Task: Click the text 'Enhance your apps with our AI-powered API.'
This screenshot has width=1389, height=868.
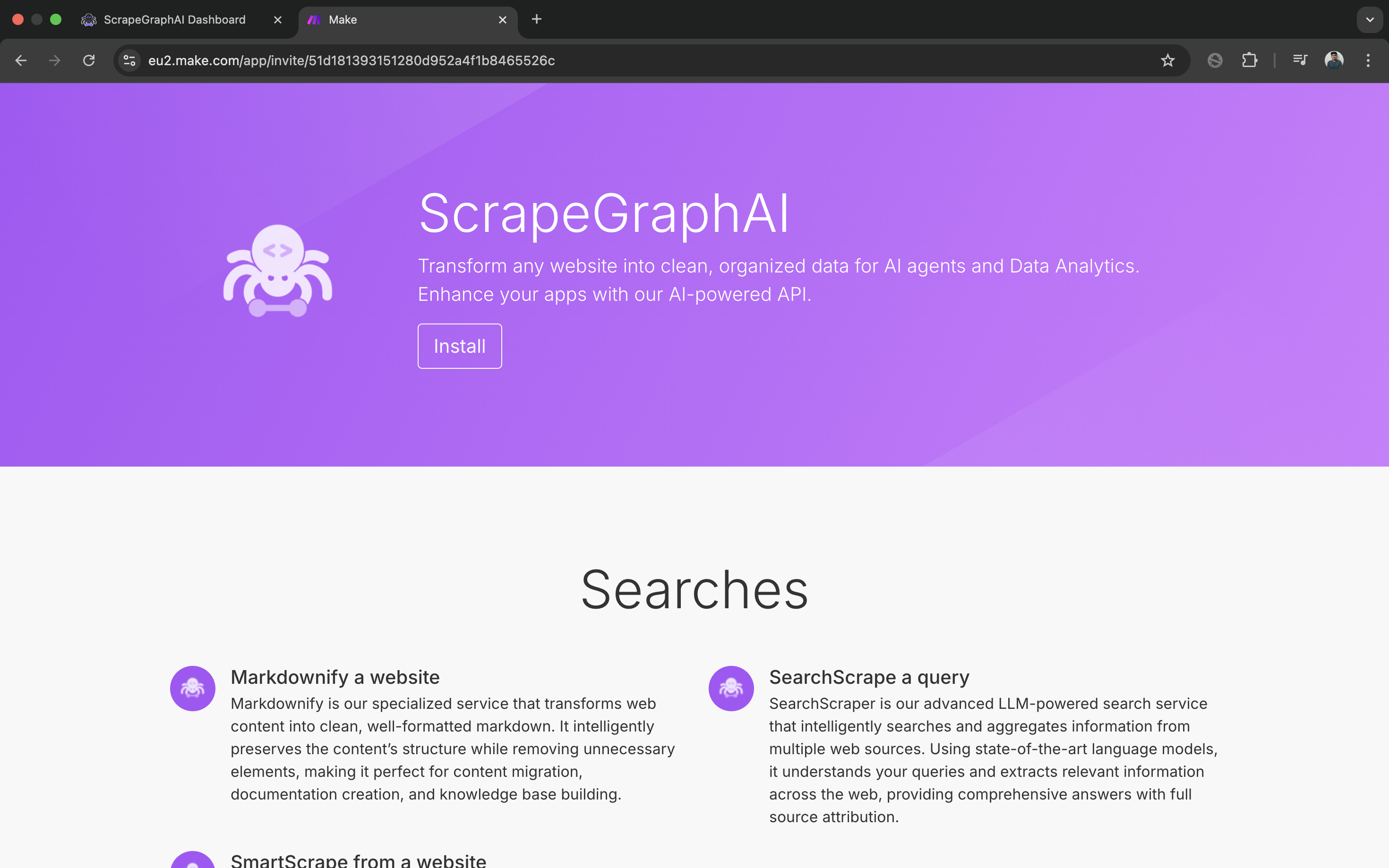Action: [x=614, y=294]
